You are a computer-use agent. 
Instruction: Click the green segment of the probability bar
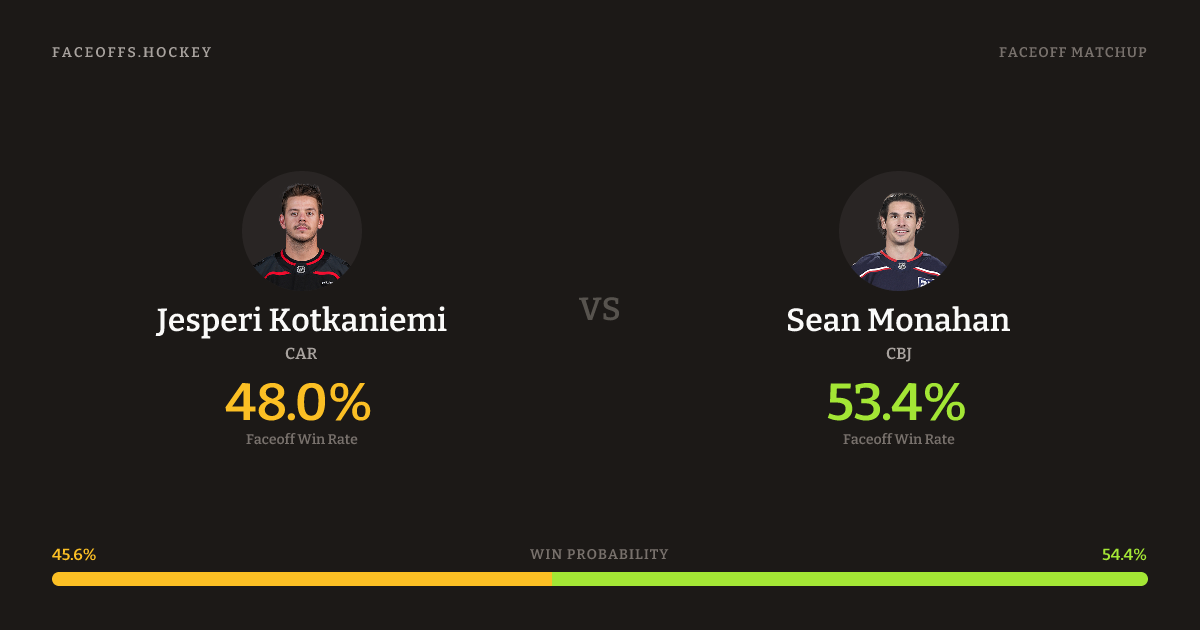pos(850,579)
